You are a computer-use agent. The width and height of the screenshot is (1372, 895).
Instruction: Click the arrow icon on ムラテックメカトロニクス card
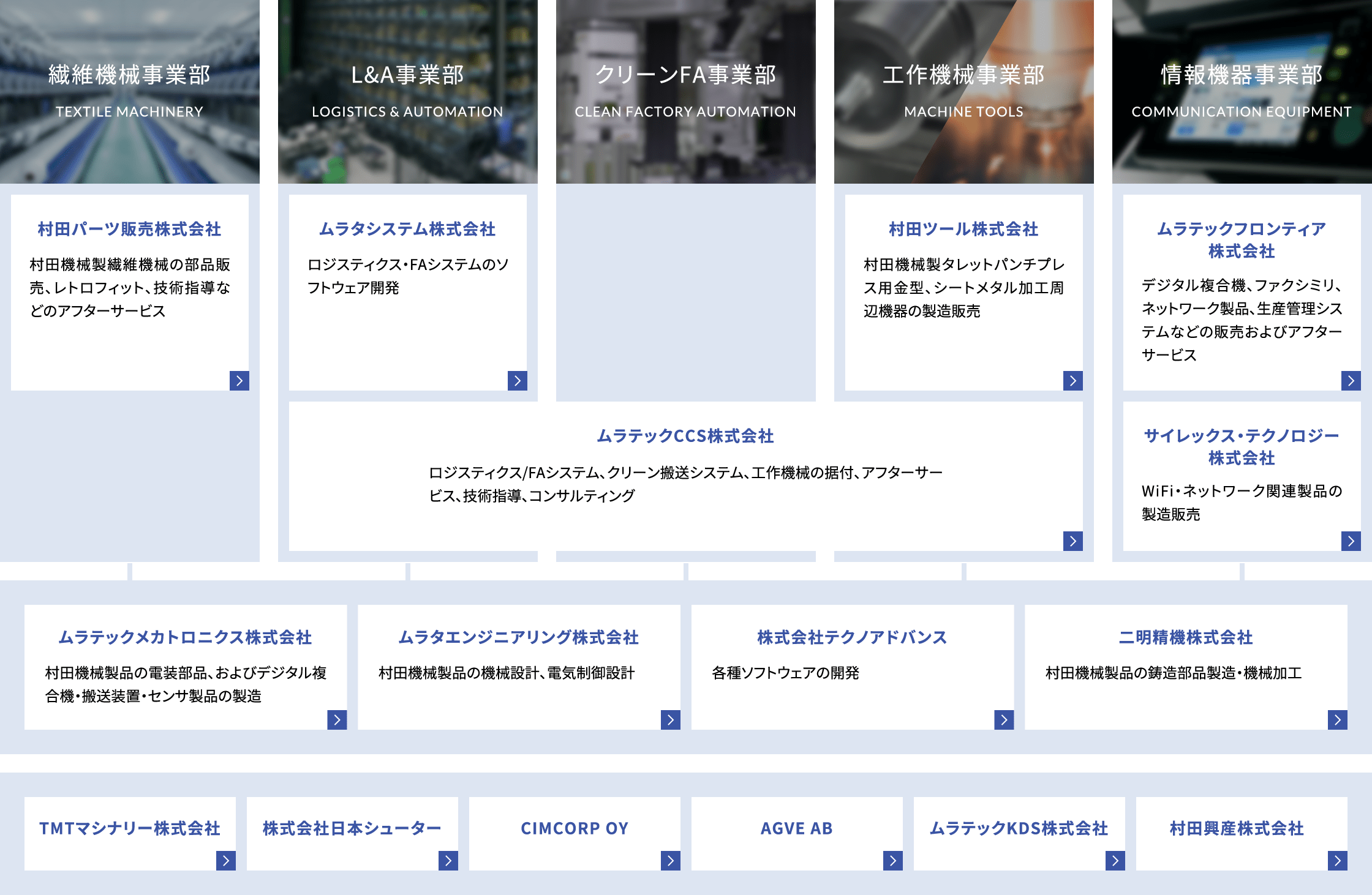click(x=336, y=721)
